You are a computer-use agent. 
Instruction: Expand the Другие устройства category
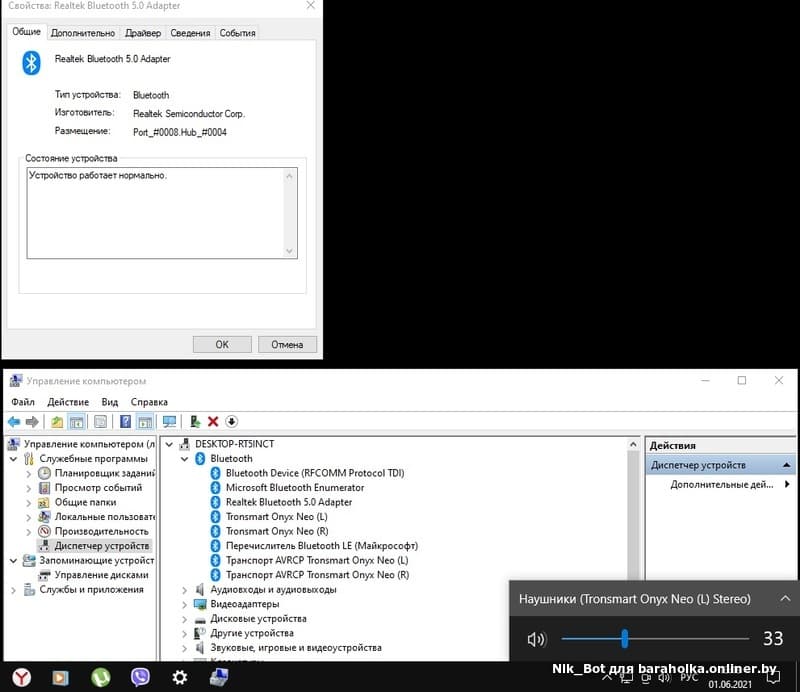185,633
